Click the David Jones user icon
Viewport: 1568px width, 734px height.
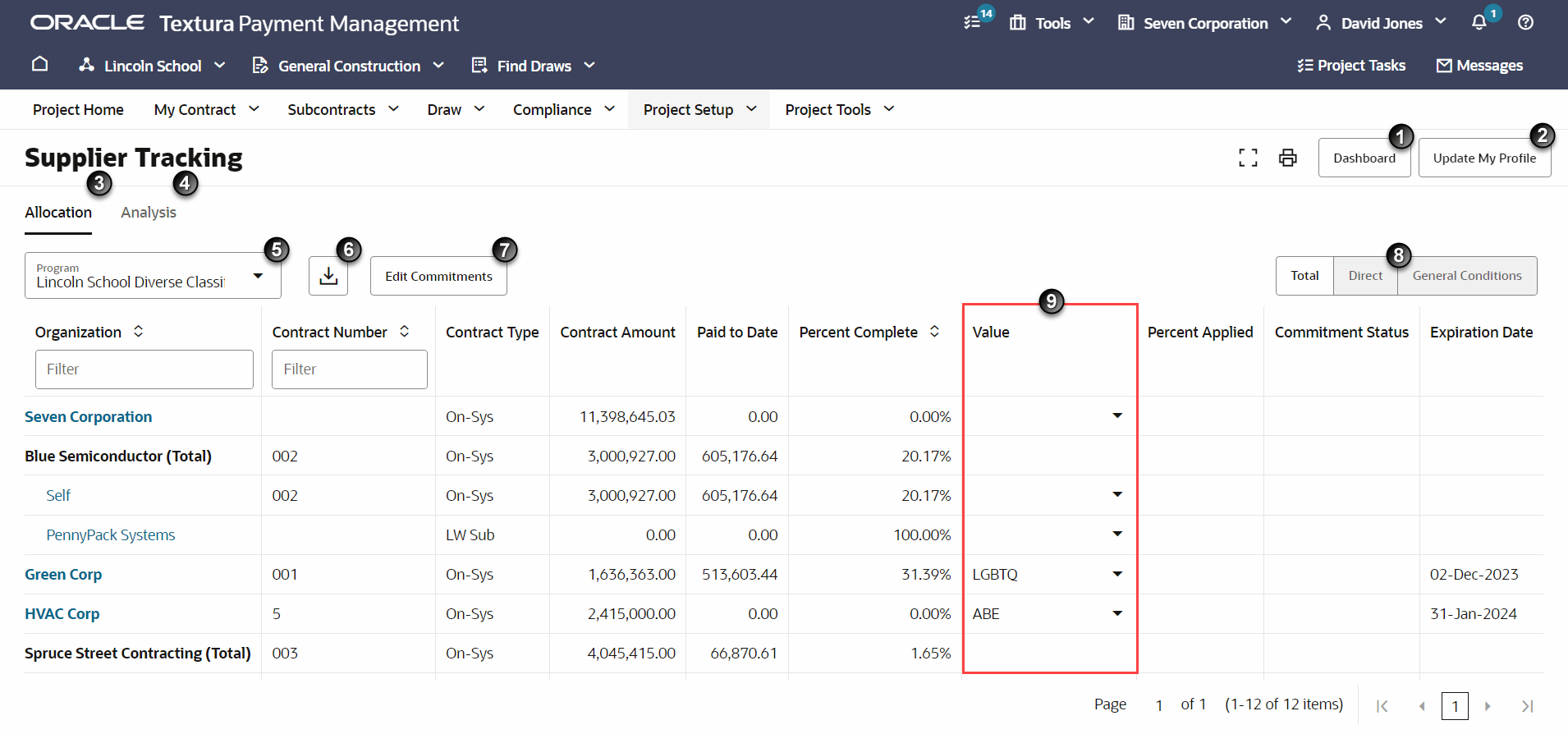tap(1323, 23)
